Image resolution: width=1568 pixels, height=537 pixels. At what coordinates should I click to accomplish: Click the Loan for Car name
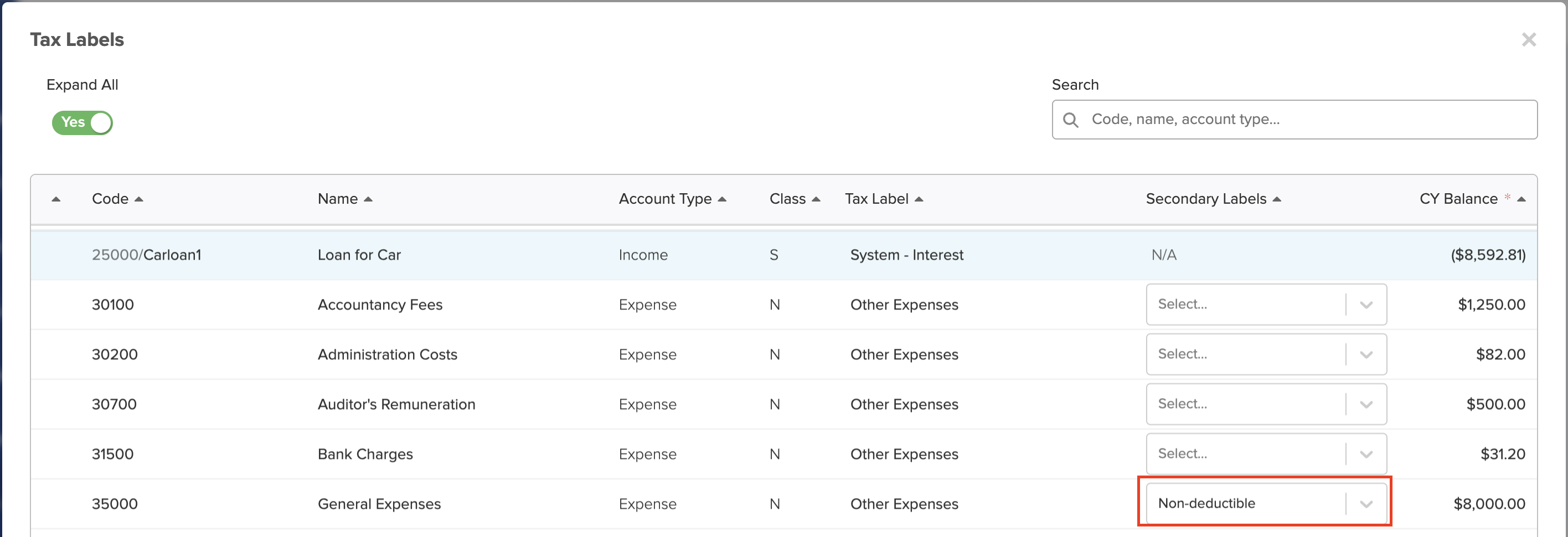tap(359, 255)
